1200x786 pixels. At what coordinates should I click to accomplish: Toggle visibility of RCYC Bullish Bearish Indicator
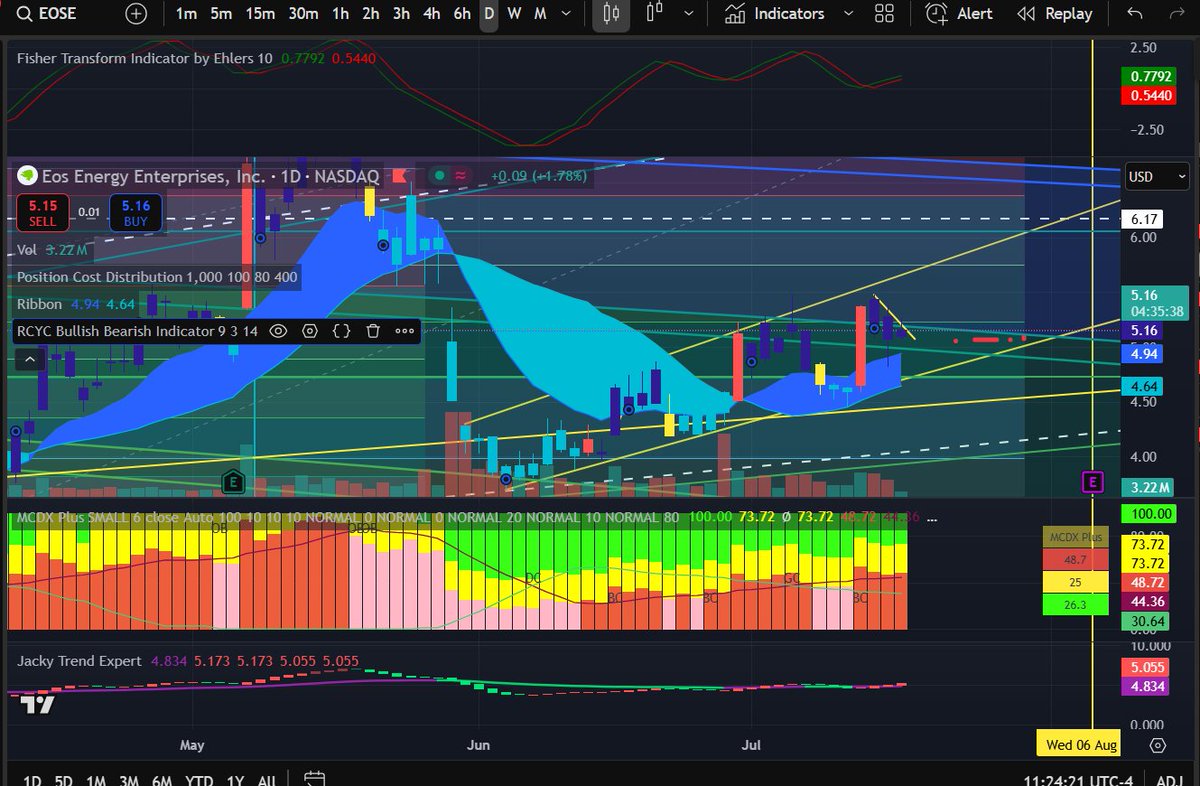click(278, 331)
